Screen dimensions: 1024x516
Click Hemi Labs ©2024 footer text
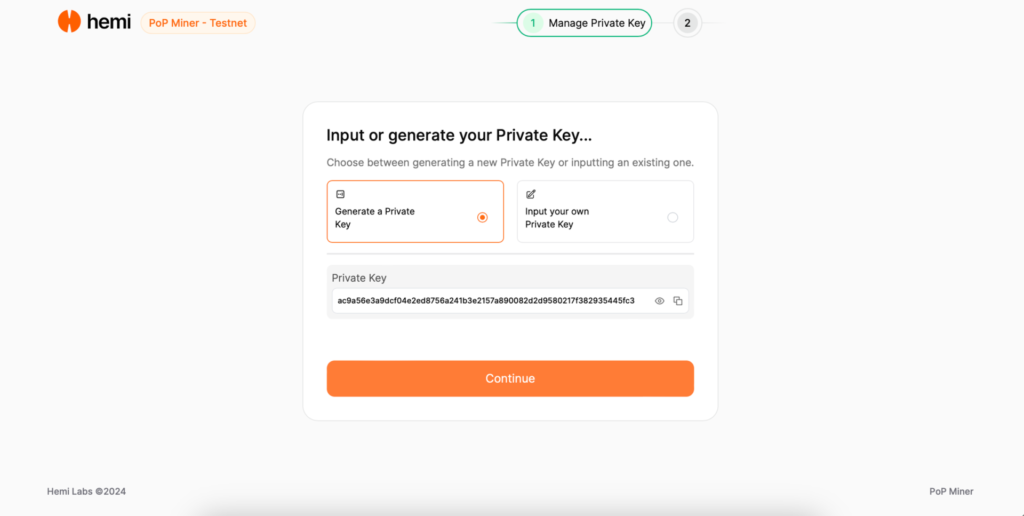tap(86, 491)
